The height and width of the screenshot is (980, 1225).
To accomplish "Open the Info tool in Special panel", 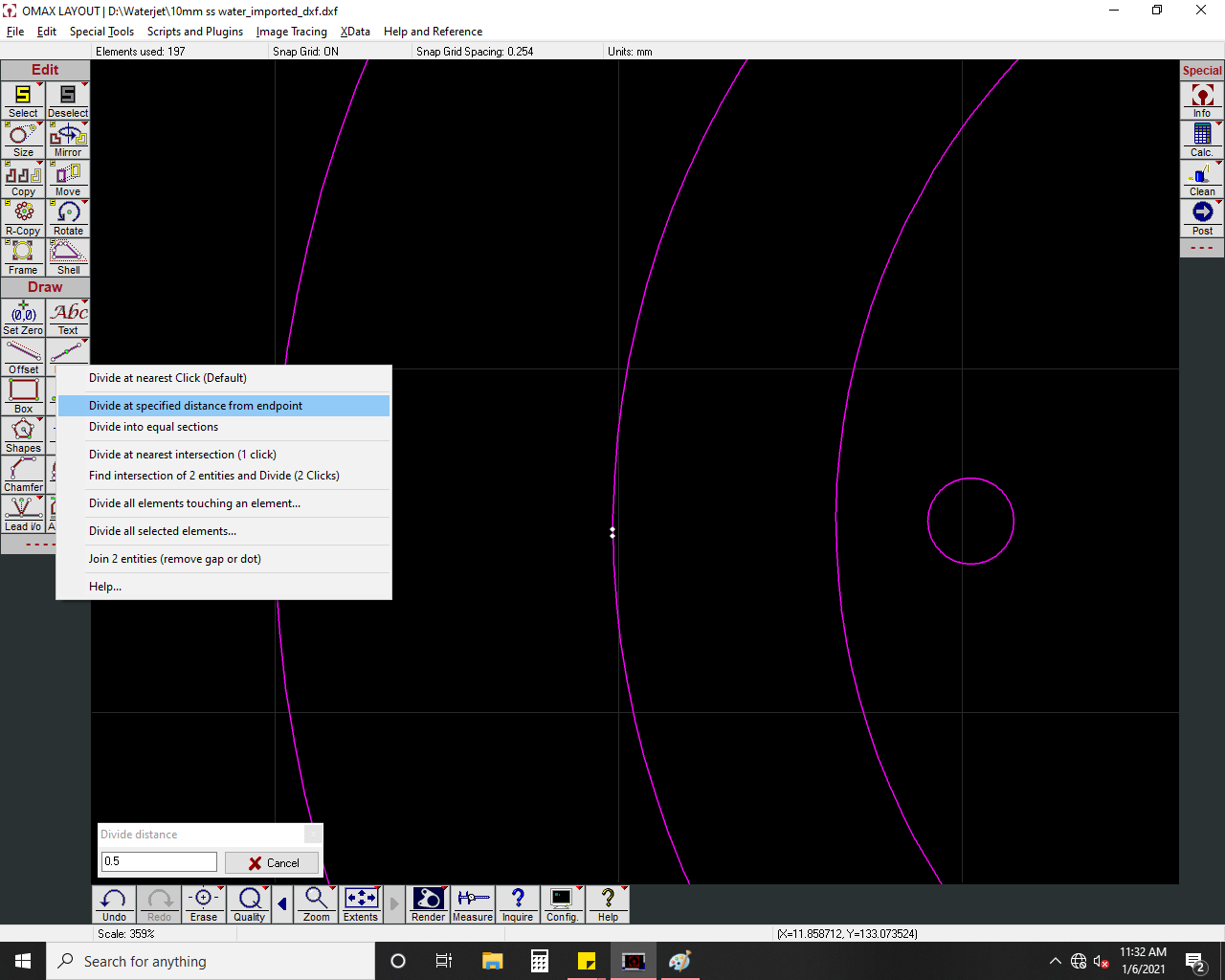I will (1202, 100).
